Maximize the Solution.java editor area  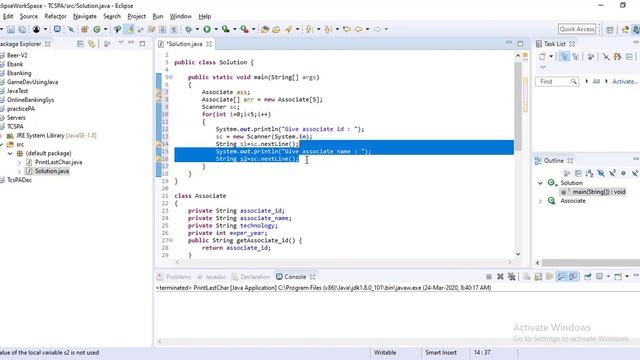point(520,43)
